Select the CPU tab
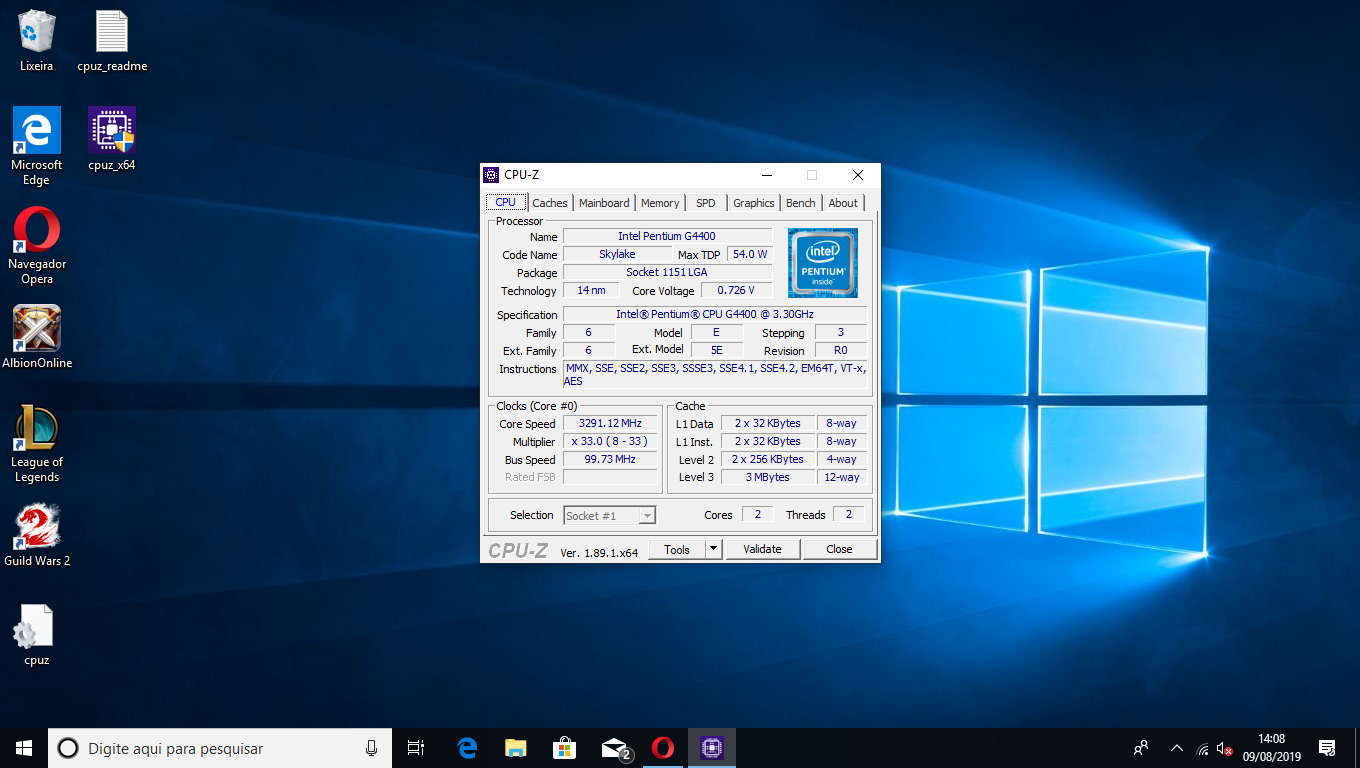This screenshot has width=1360, height=768. [x=506, y=202]
